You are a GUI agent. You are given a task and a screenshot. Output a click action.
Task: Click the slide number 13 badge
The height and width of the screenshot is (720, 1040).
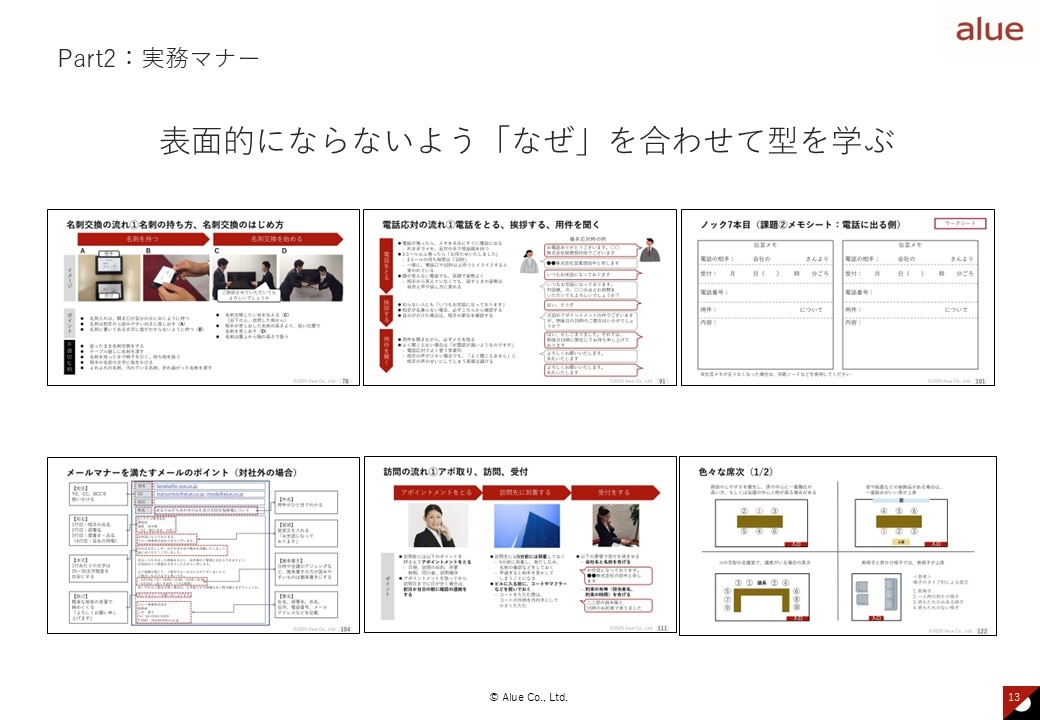click(1021, 703)
